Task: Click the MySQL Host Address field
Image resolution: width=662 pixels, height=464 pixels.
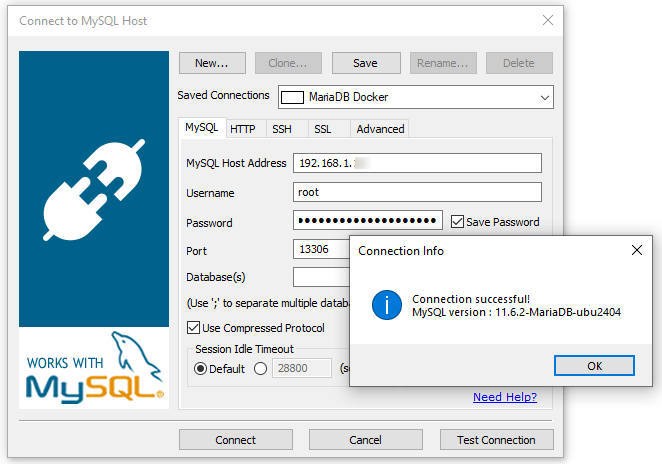Action: coord(416,163)
